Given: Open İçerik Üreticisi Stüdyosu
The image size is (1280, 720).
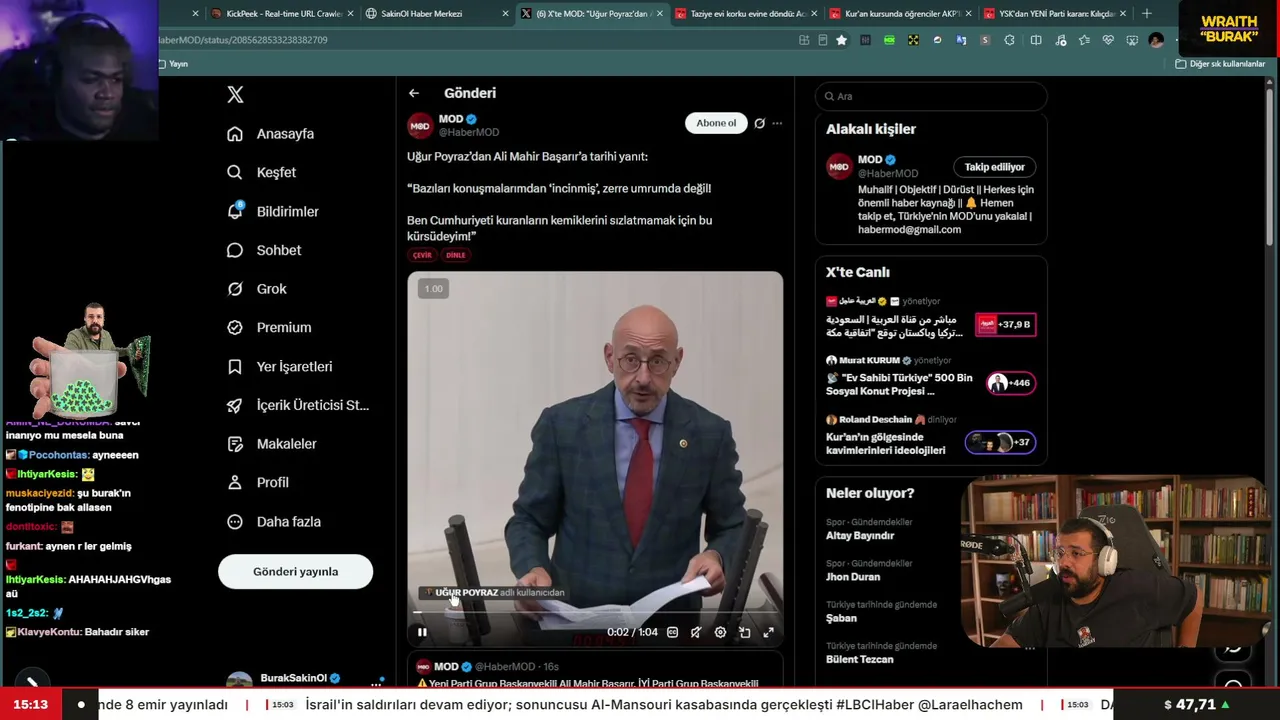Looking at the screenshot, I should pos(298,405).
